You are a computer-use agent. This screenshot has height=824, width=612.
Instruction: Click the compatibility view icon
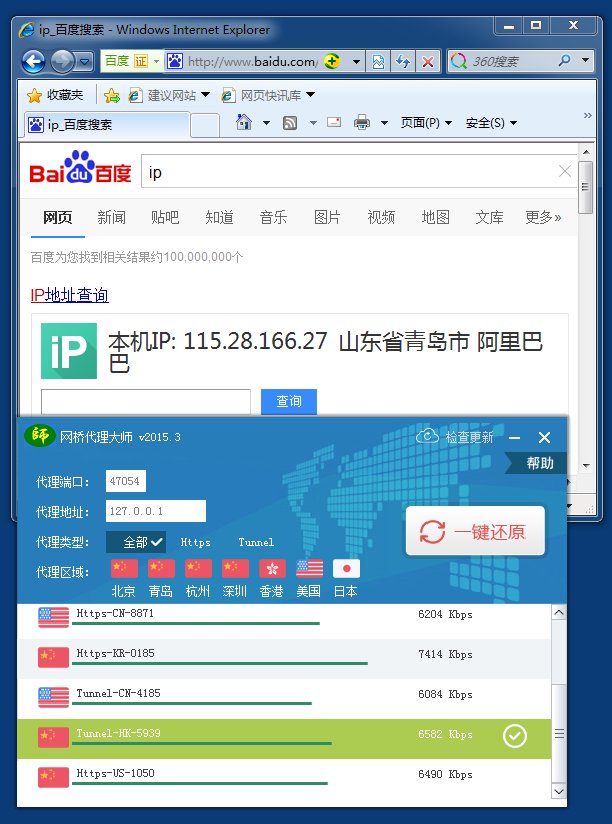[378, 62]
